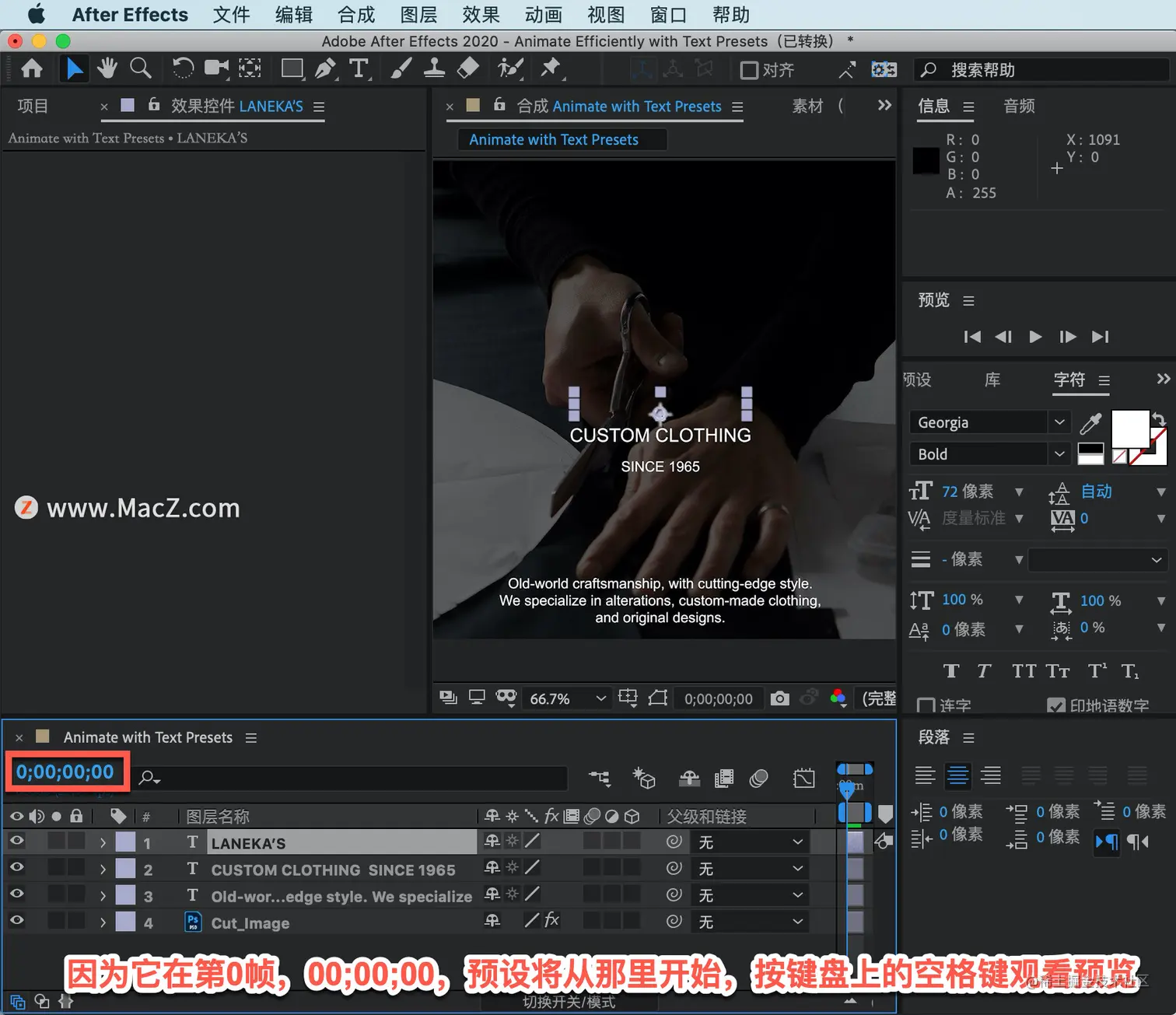Pick a color with the eyedropper in Character panel
This screenshot has width=1176, height=1015.
click(x=1090, y=423)
